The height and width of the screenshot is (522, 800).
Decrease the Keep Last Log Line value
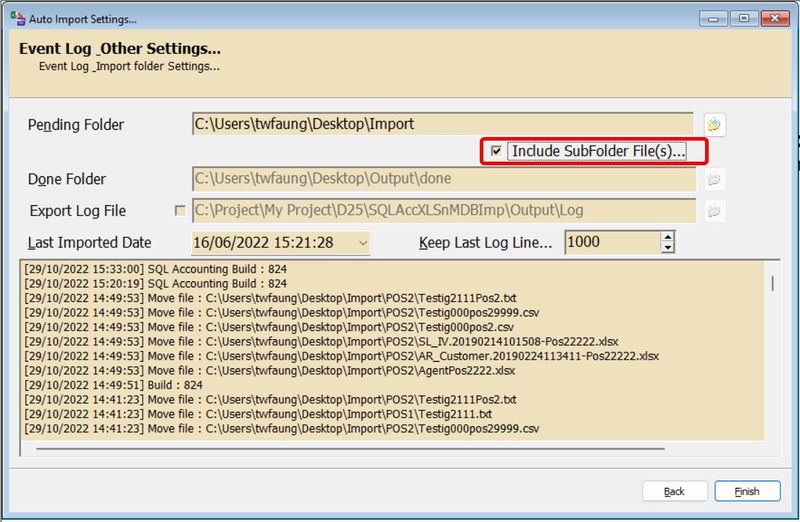point(667,248)
